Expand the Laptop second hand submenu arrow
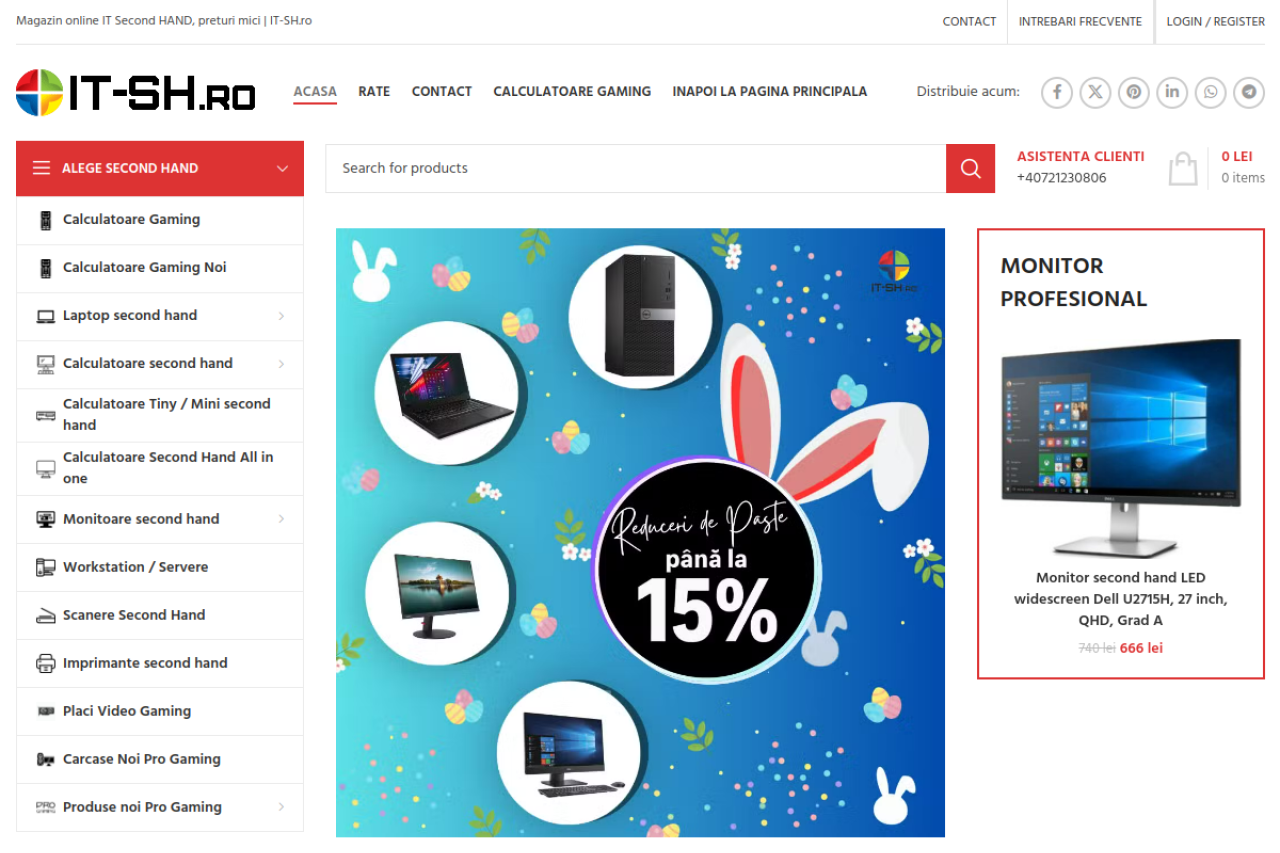 [x=281, y=316]
